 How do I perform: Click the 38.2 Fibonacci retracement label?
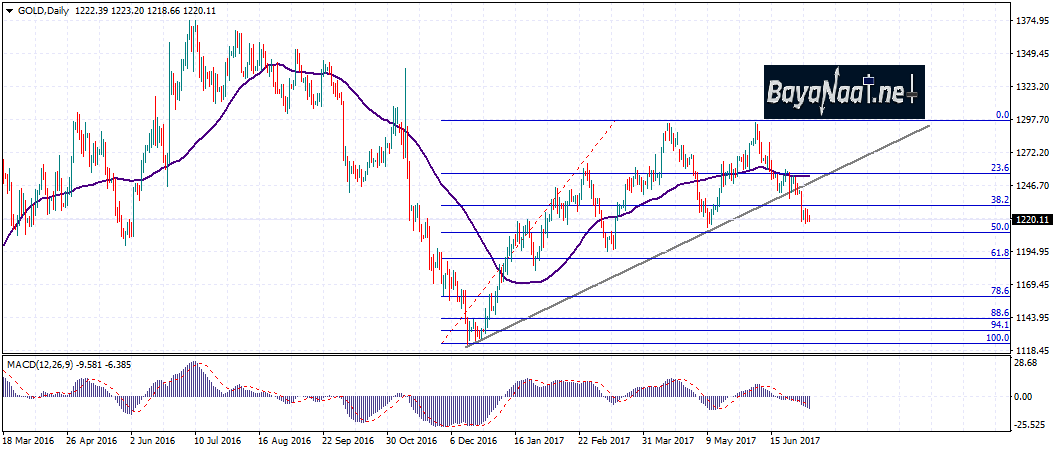pos(999,200)
